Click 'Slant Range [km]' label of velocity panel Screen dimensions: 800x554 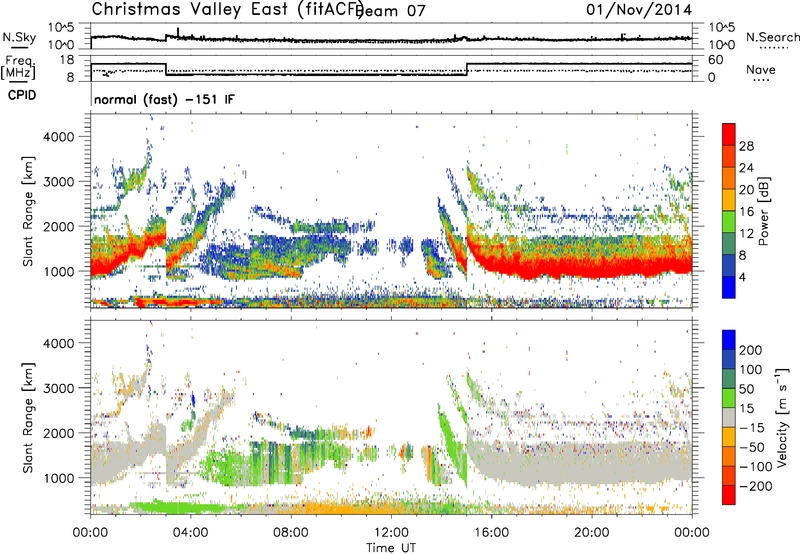pos(28,417)
